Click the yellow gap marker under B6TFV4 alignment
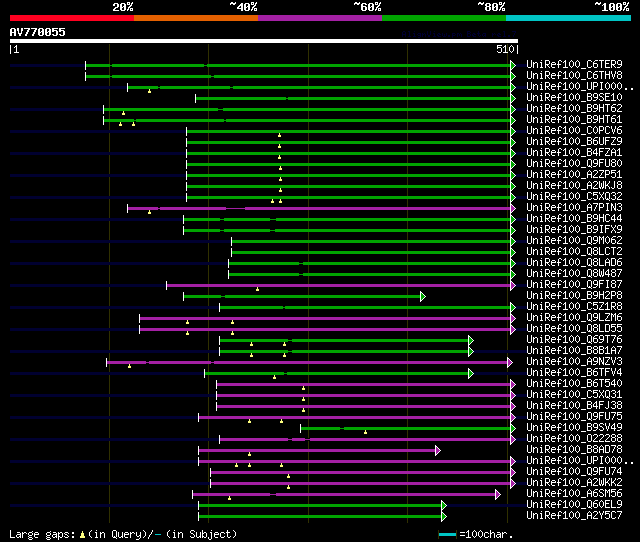 point(274,377)
